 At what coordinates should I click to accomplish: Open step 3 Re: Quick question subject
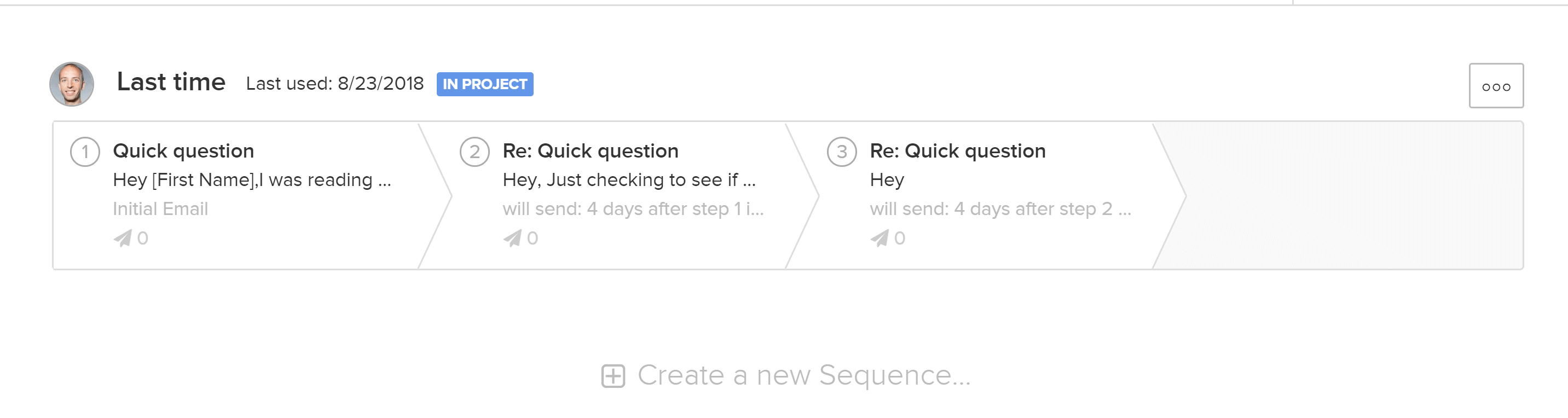[957, 151]
